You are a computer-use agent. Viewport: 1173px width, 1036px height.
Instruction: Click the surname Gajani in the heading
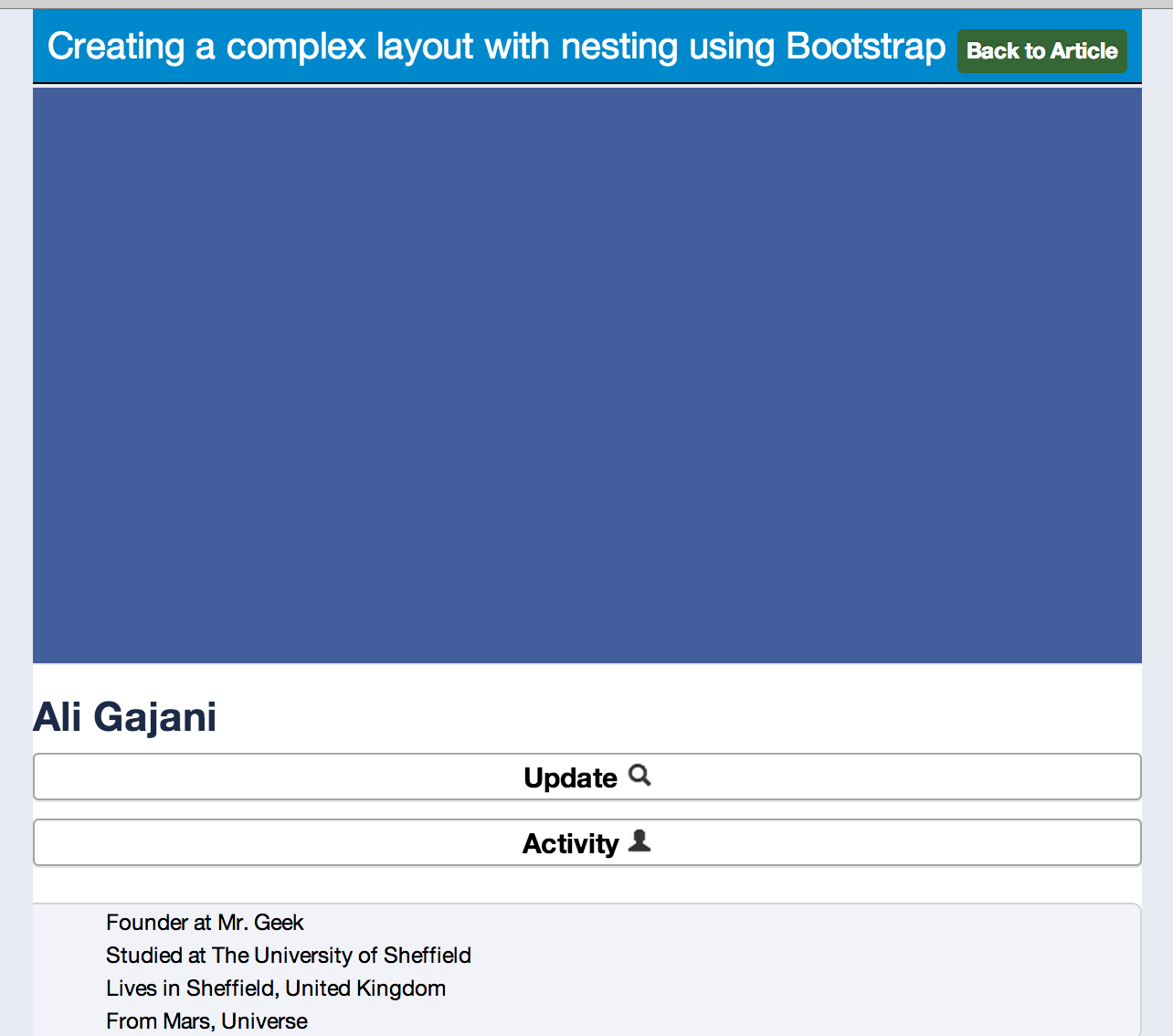coord(155,717)
